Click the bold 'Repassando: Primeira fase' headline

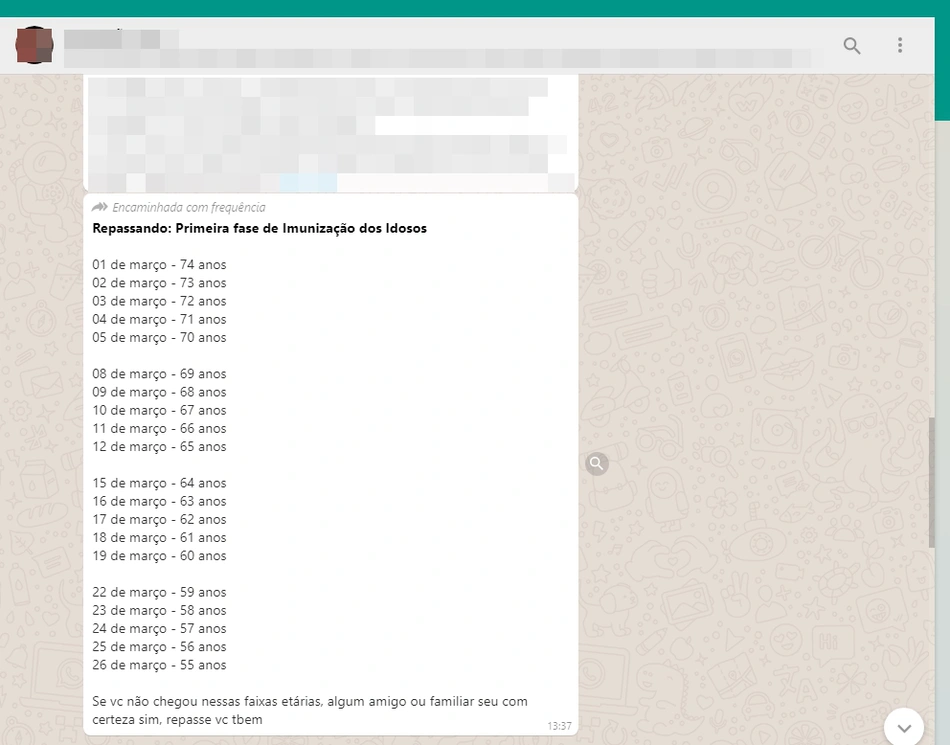(x=259, y=228)
